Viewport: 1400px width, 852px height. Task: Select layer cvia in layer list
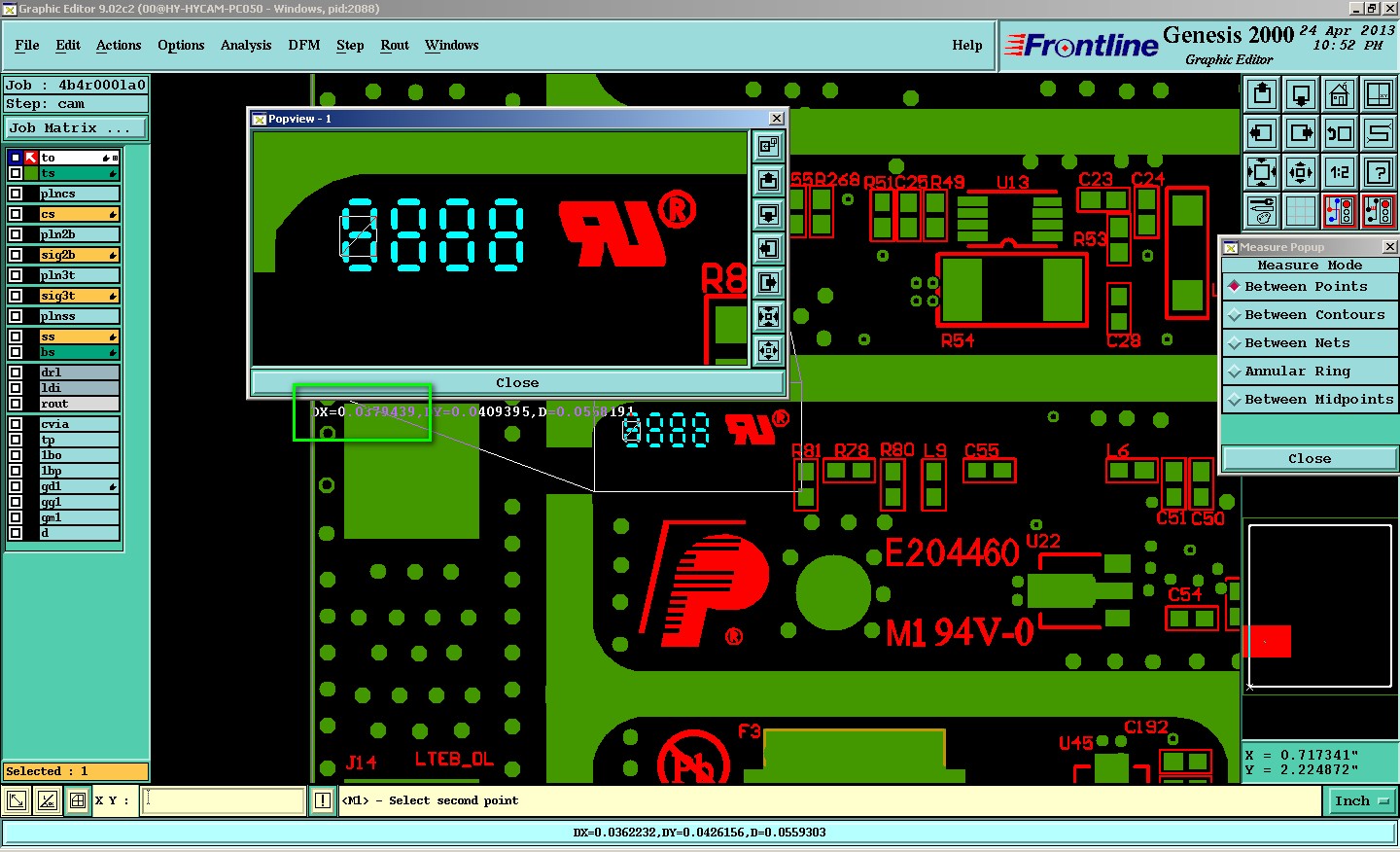79,424
